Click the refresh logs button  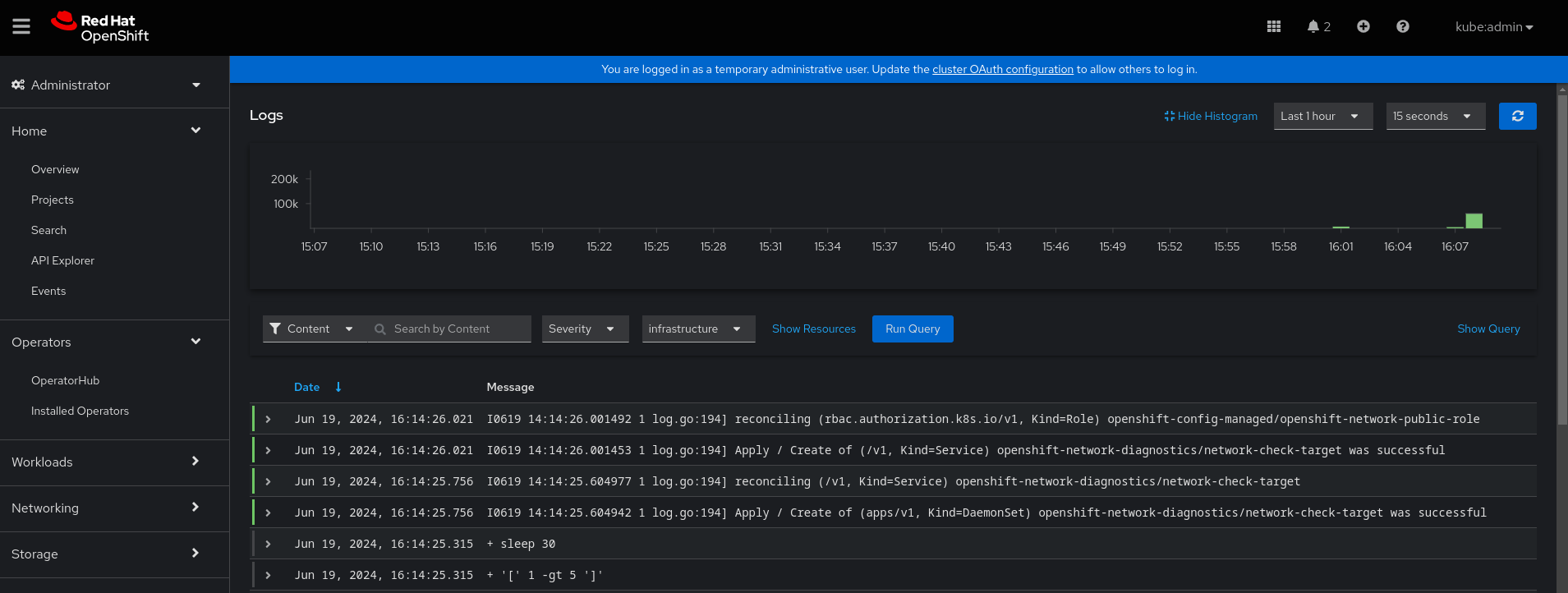click(x=1517, y=116)
